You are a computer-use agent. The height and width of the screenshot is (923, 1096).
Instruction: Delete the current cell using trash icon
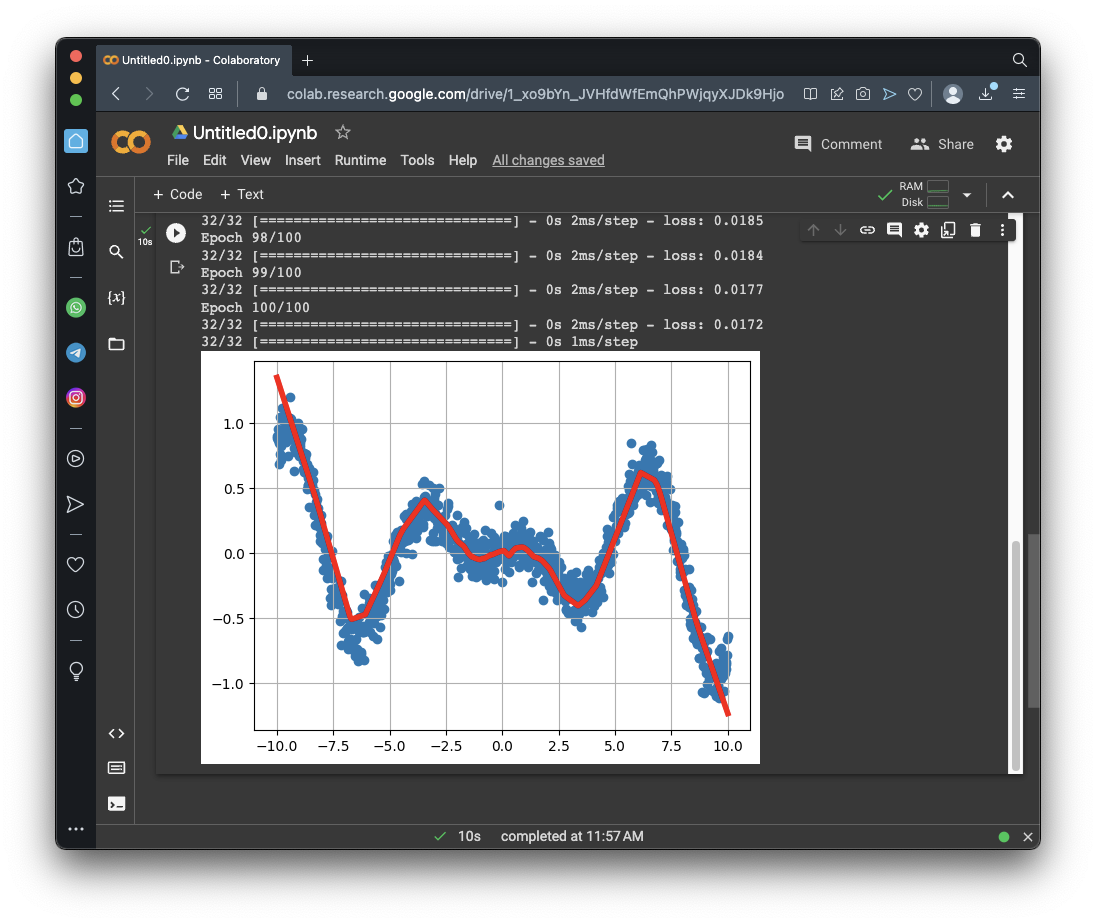(975, 230)
